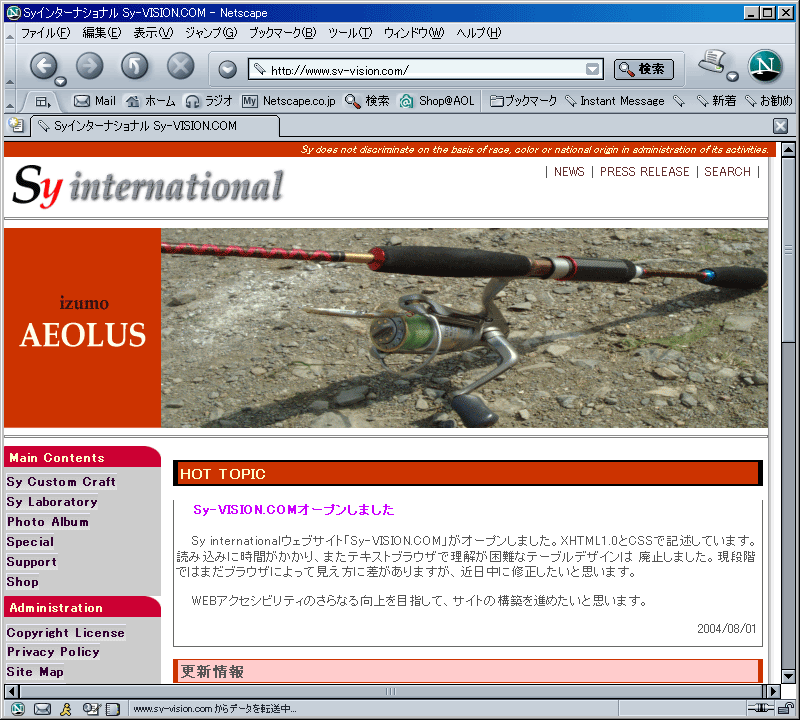Click the Sy international logo
Viewport: 800px width, 720px height.
148,186
